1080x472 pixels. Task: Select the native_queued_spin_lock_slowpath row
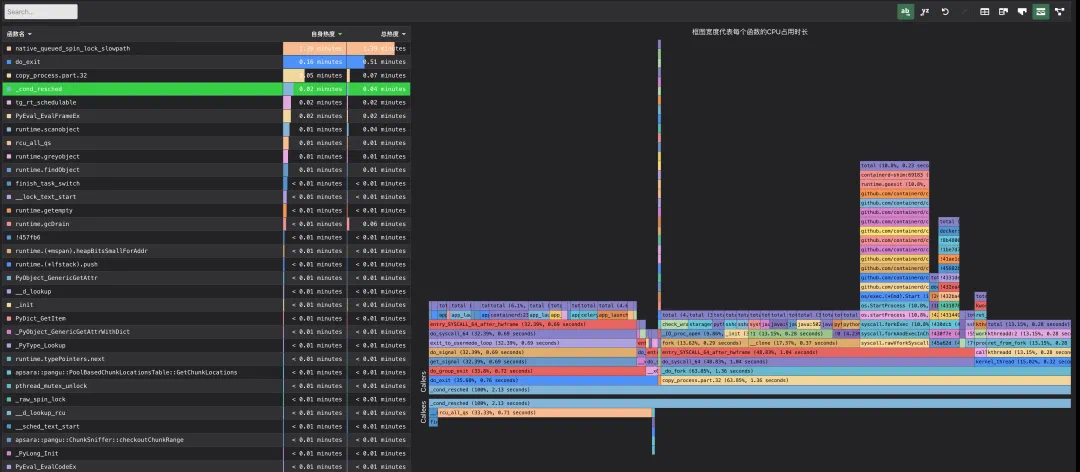206,48
